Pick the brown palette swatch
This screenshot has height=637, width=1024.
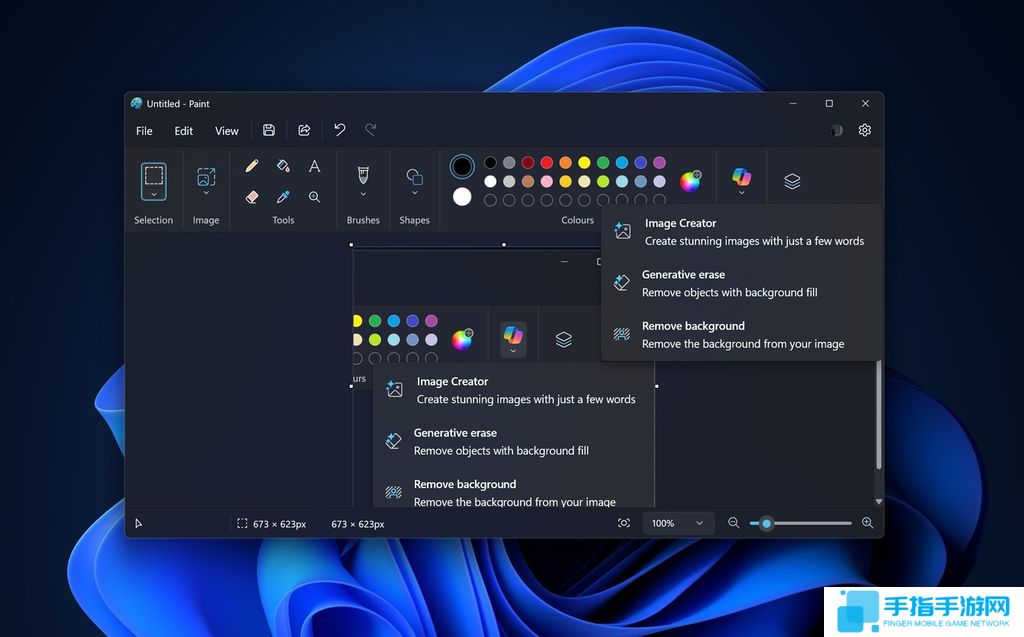(528, 181)
